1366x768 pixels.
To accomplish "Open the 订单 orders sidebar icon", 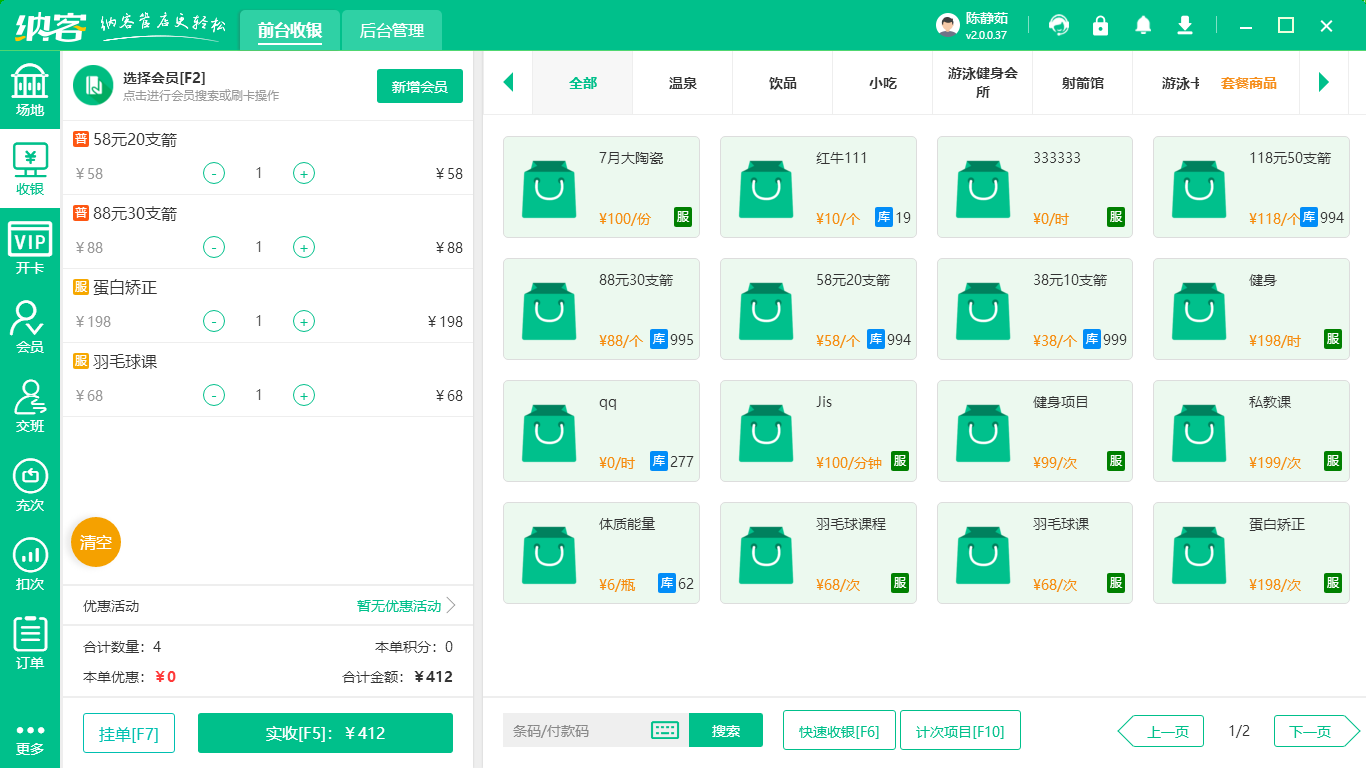I will point(29,636).
